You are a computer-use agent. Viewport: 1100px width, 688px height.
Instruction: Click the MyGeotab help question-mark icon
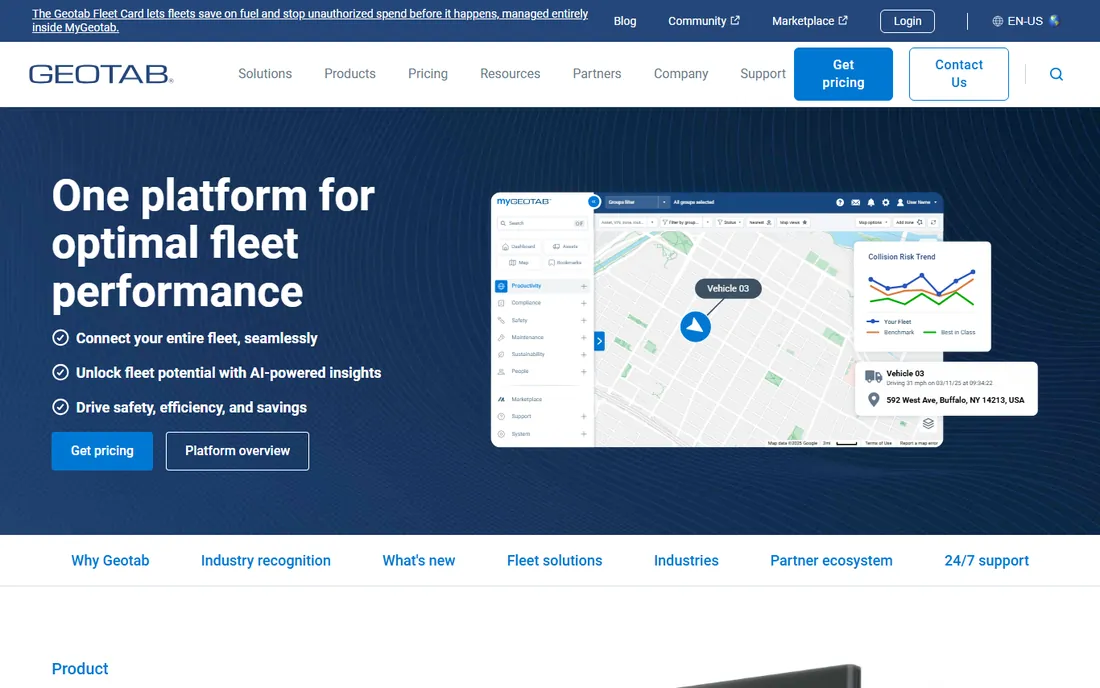coord(840,202)
